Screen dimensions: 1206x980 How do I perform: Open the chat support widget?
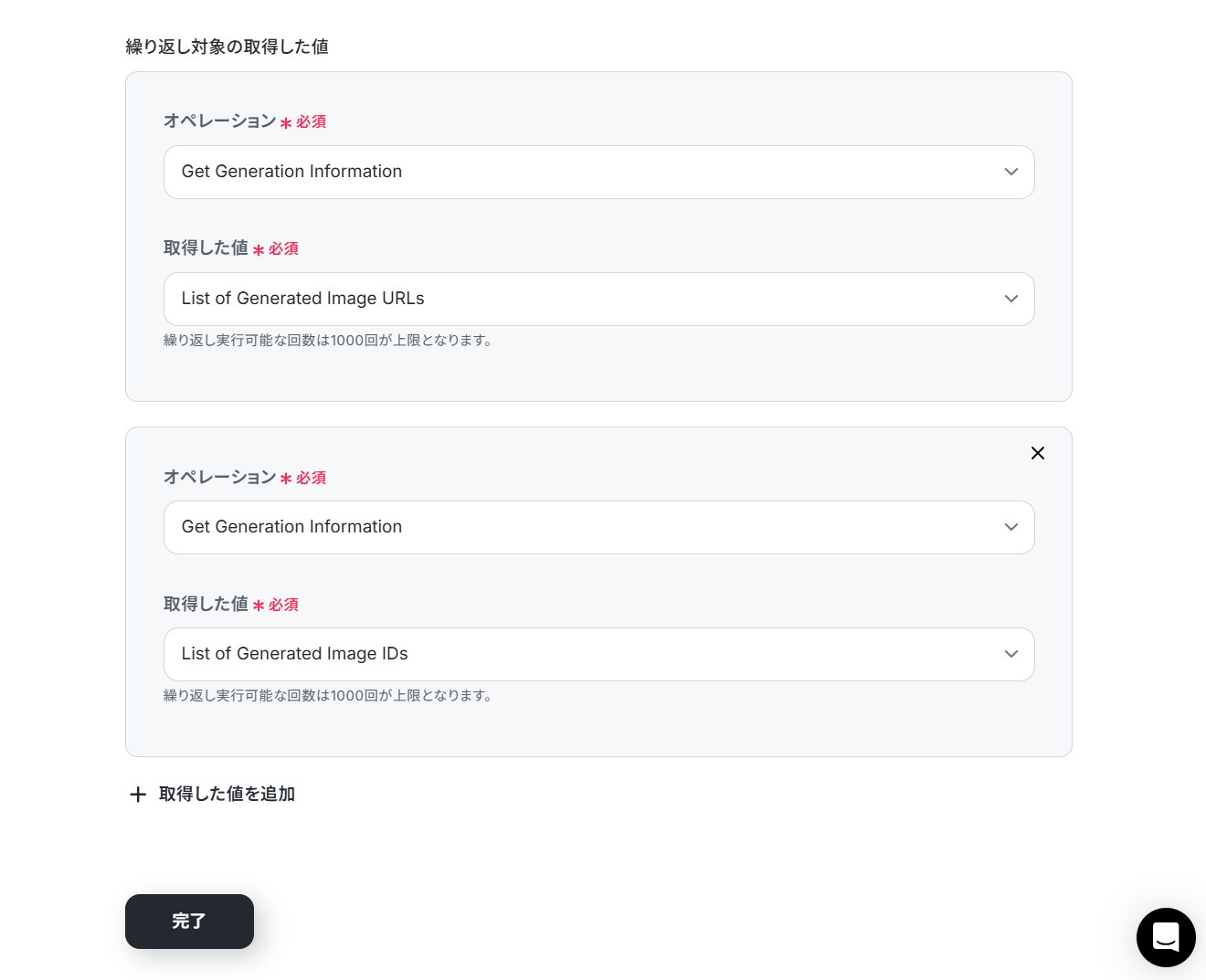(x=1166, y=937)
